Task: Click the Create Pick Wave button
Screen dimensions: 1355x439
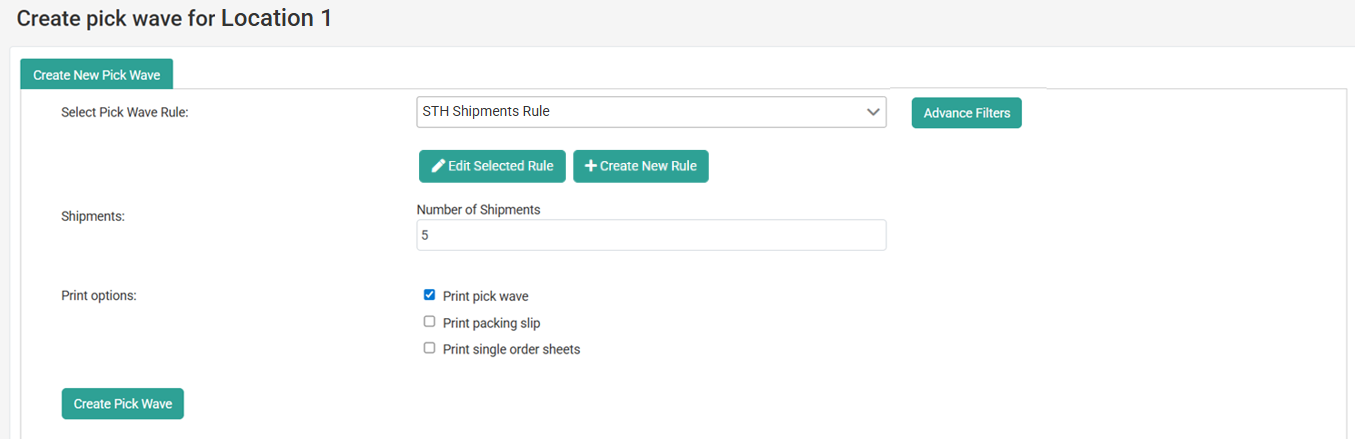Action: tap(123, 404)
